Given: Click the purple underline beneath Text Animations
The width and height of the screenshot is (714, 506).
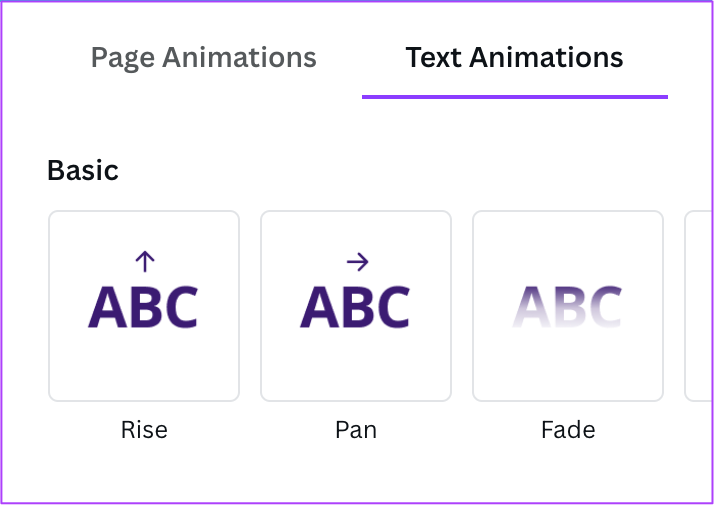Looking at the screenshot, I should 514,96.
